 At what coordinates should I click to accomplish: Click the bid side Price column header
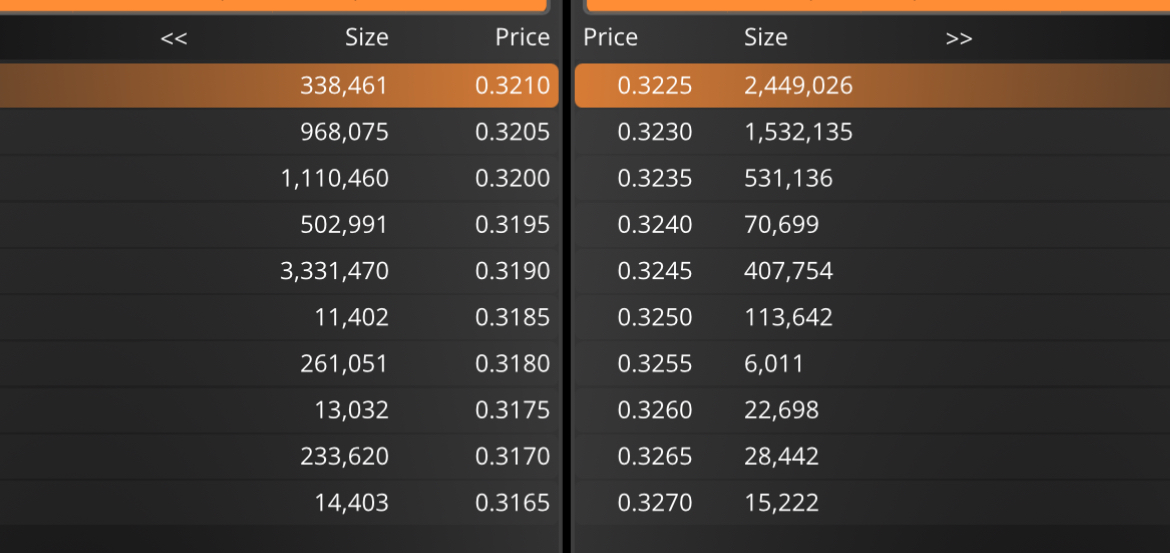click(522, 37)
